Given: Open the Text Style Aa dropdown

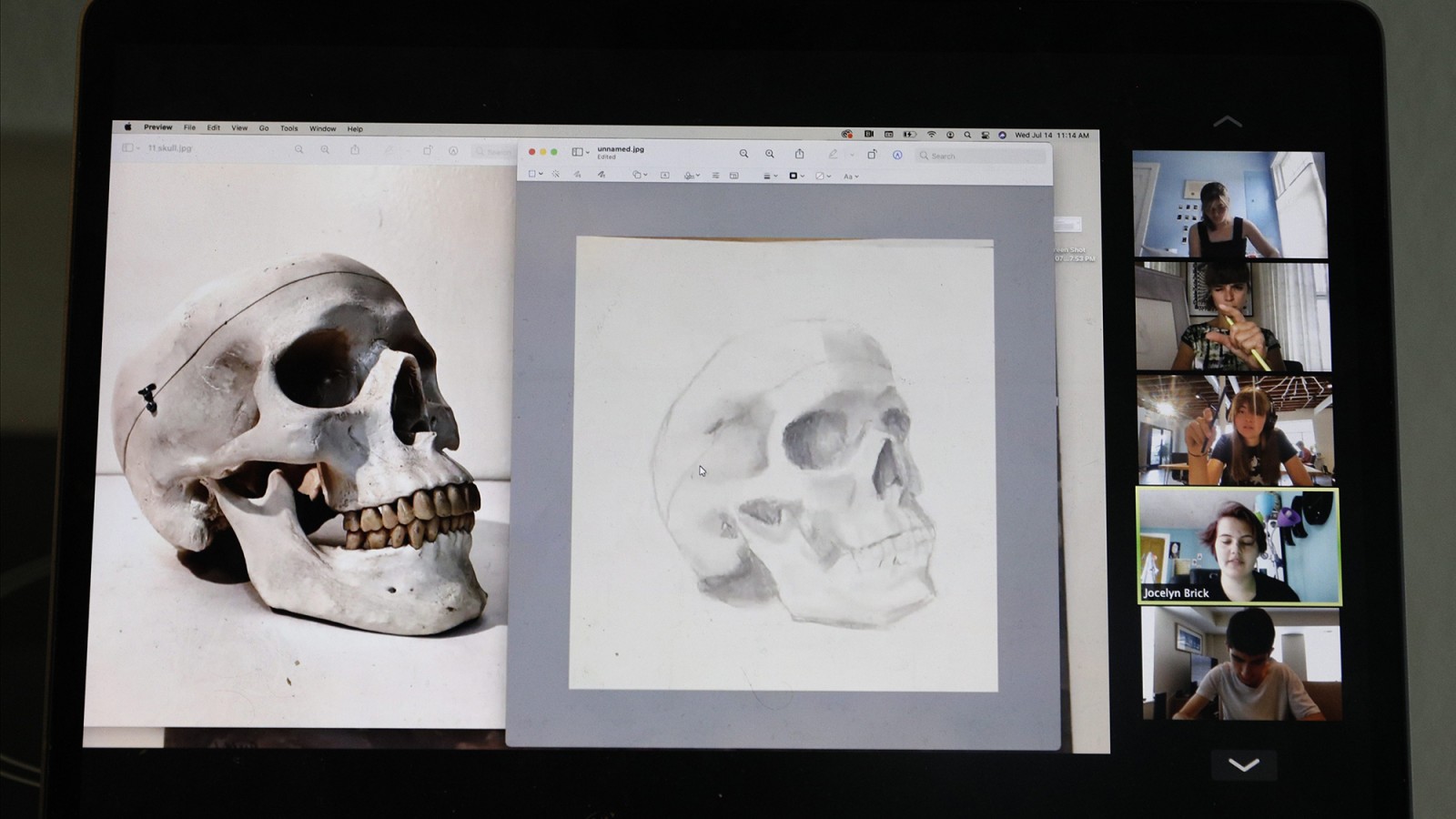Looking at the screenshot, I should pos(850,177).
